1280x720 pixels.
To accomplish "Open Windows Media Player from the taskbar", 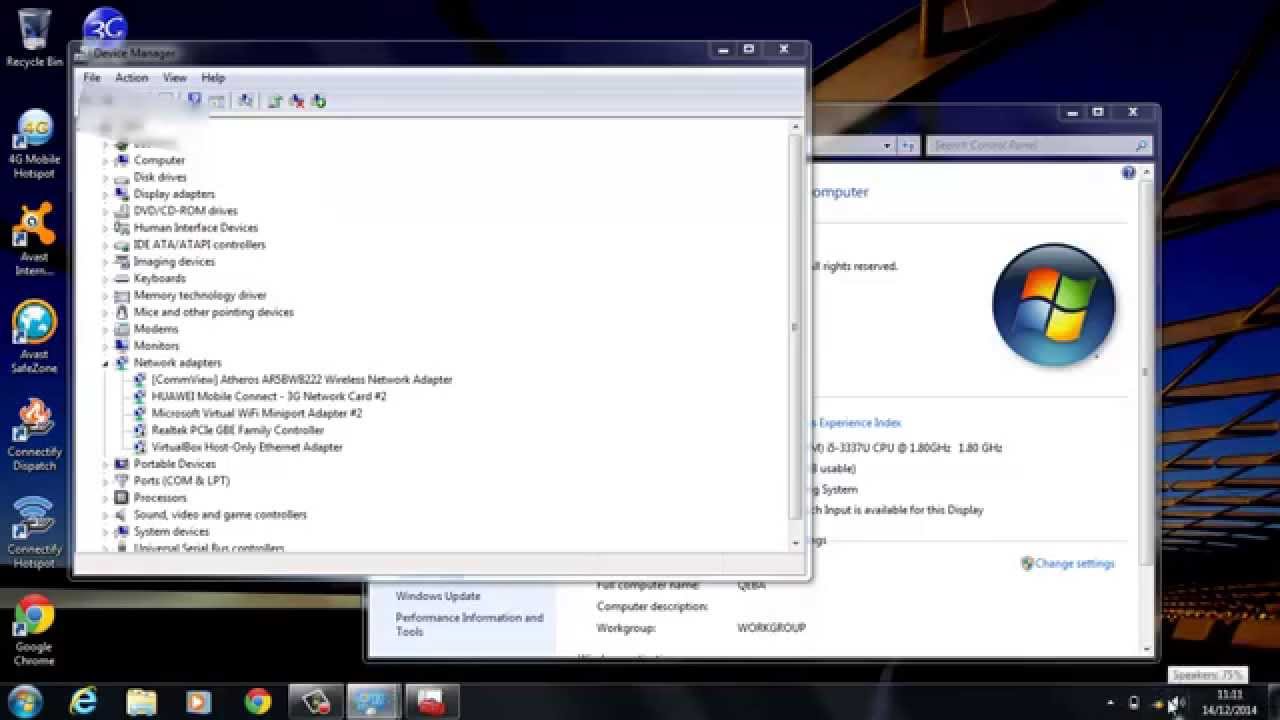I will click(x=199, y=701).
